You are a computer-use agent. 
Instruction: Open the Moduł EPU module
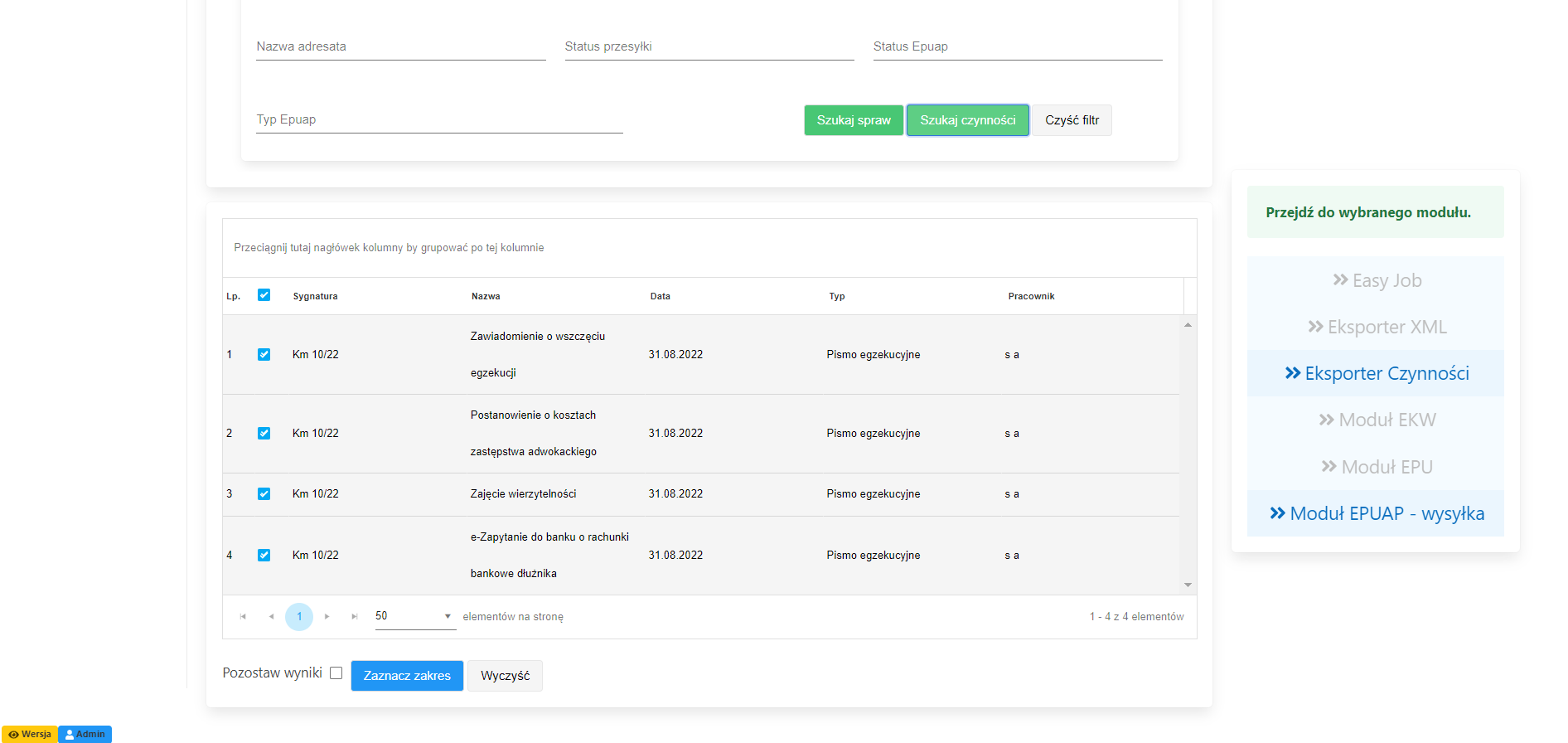pyautogui.click(x=1376, y=467)
